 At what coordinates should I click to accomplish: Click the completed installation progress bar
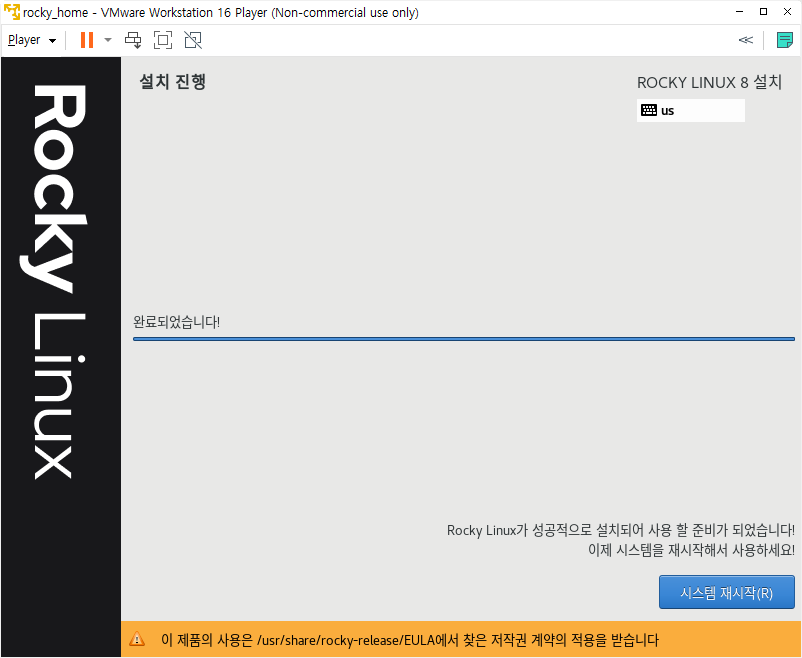click(463, 339)
